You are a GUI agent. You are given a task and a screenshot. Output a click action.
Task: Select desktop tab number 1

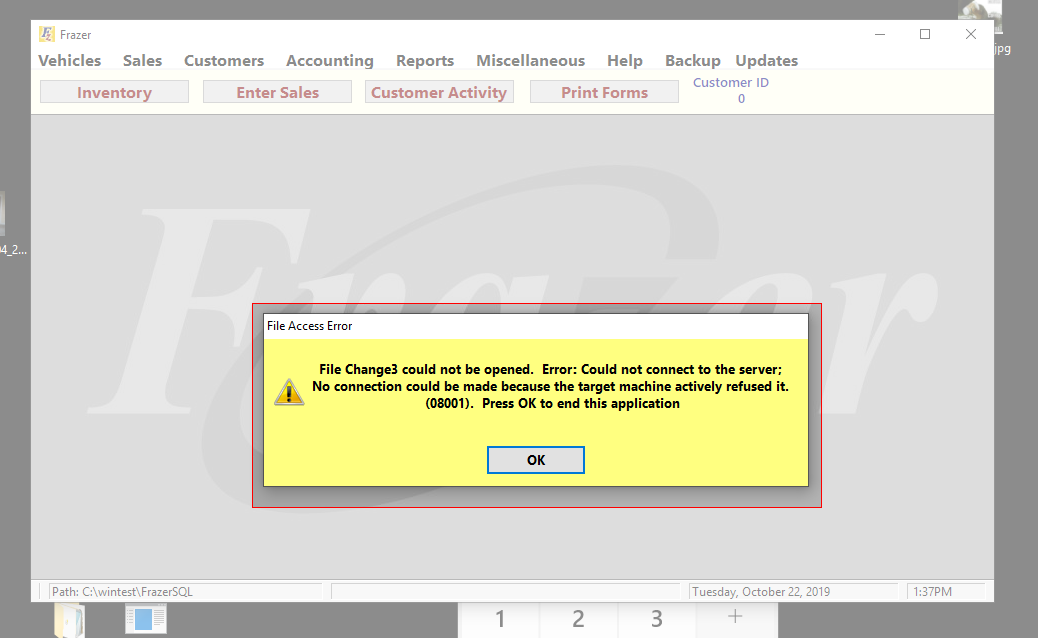pyautogui.click(x=500, y=619)
